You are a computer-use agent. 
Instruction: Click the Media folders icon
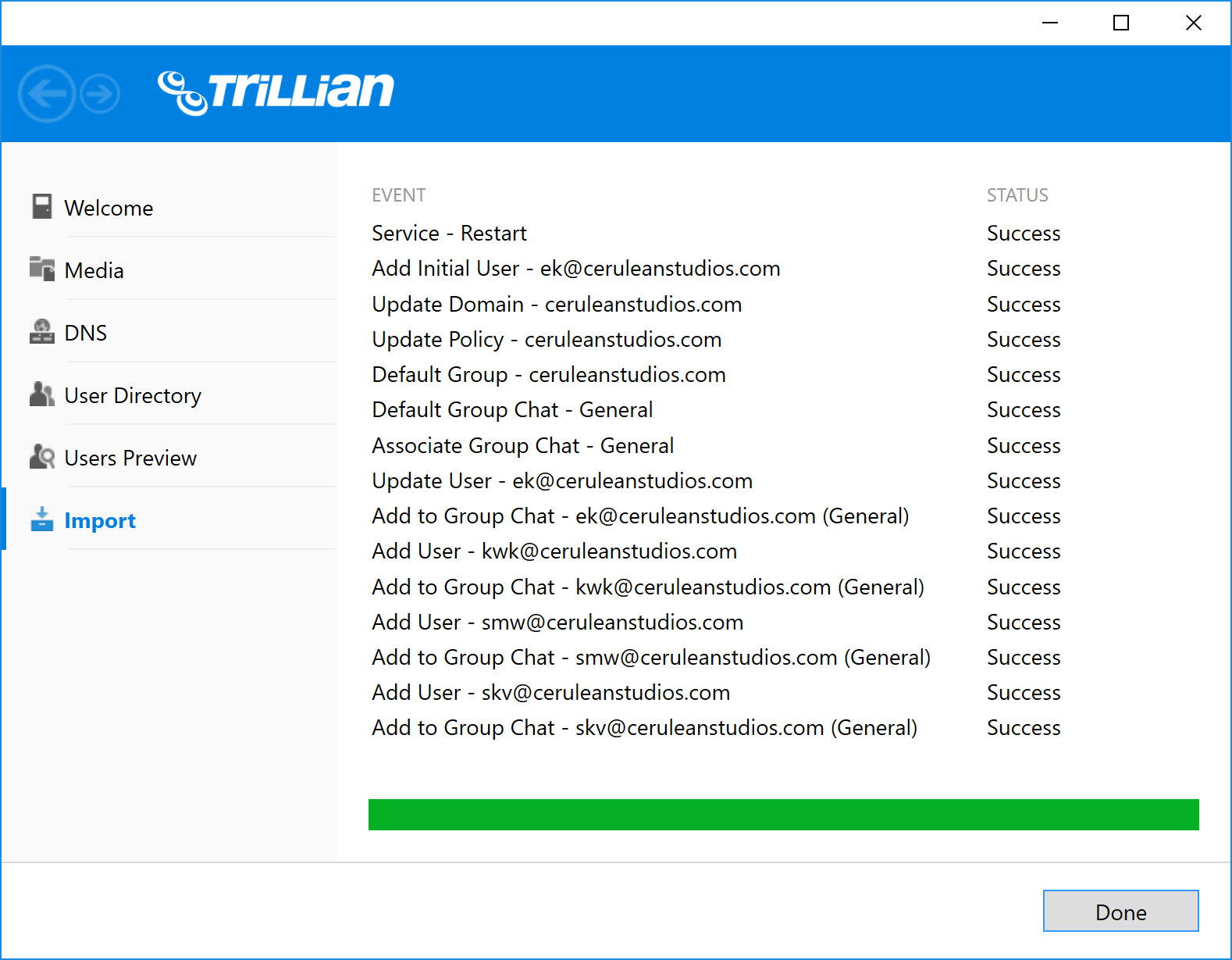pyautogui.click(x=42, y=269)
